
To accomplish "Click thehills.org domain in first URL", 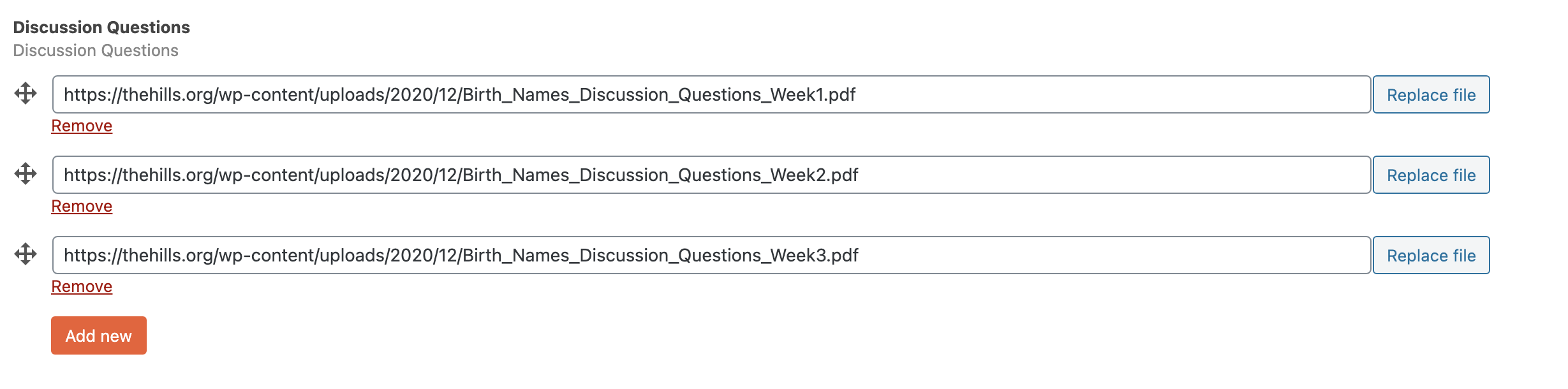I will click(x=168, y=94).
